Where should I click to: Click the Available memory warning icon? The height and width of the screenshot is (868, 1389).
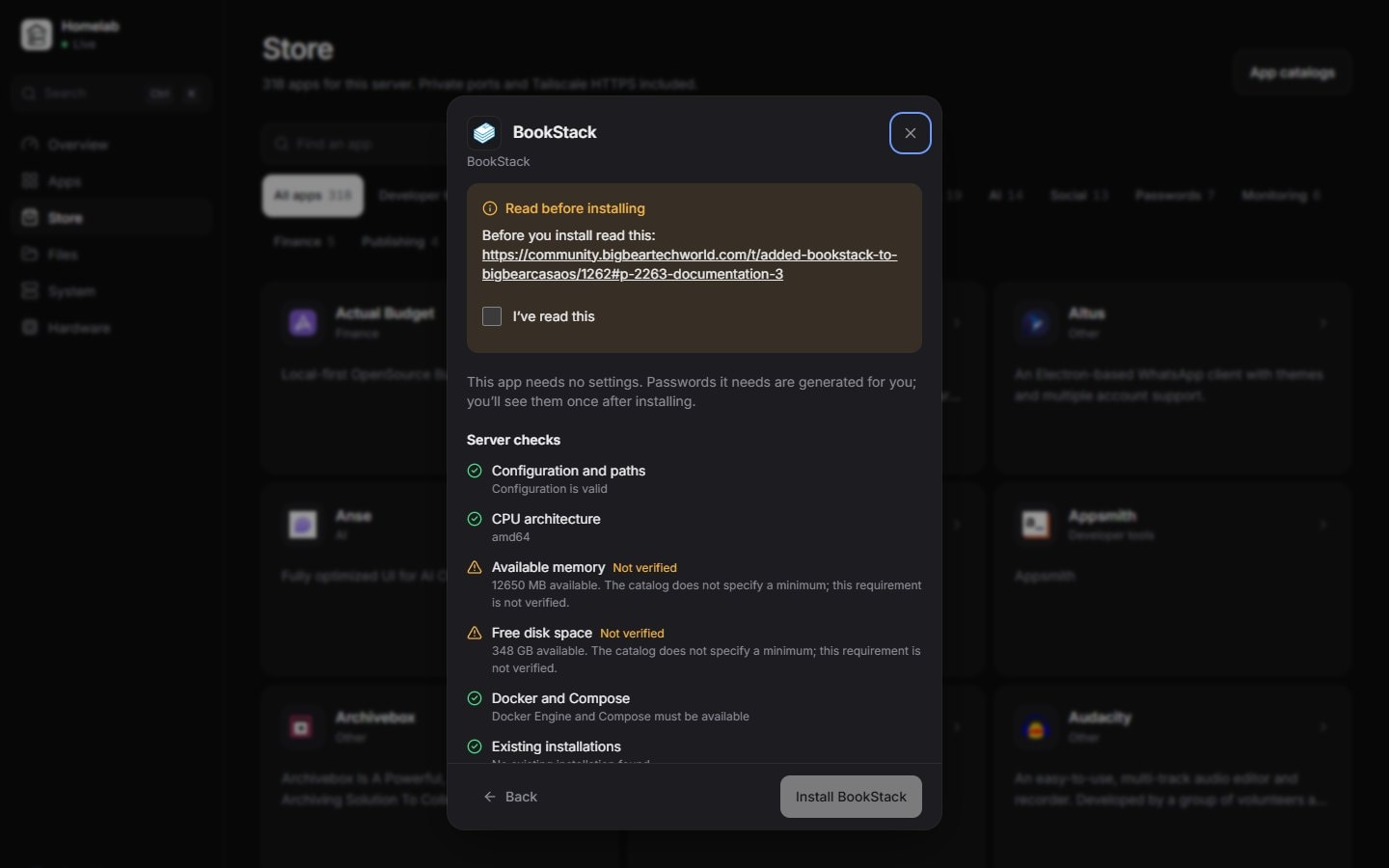point(475,567)
